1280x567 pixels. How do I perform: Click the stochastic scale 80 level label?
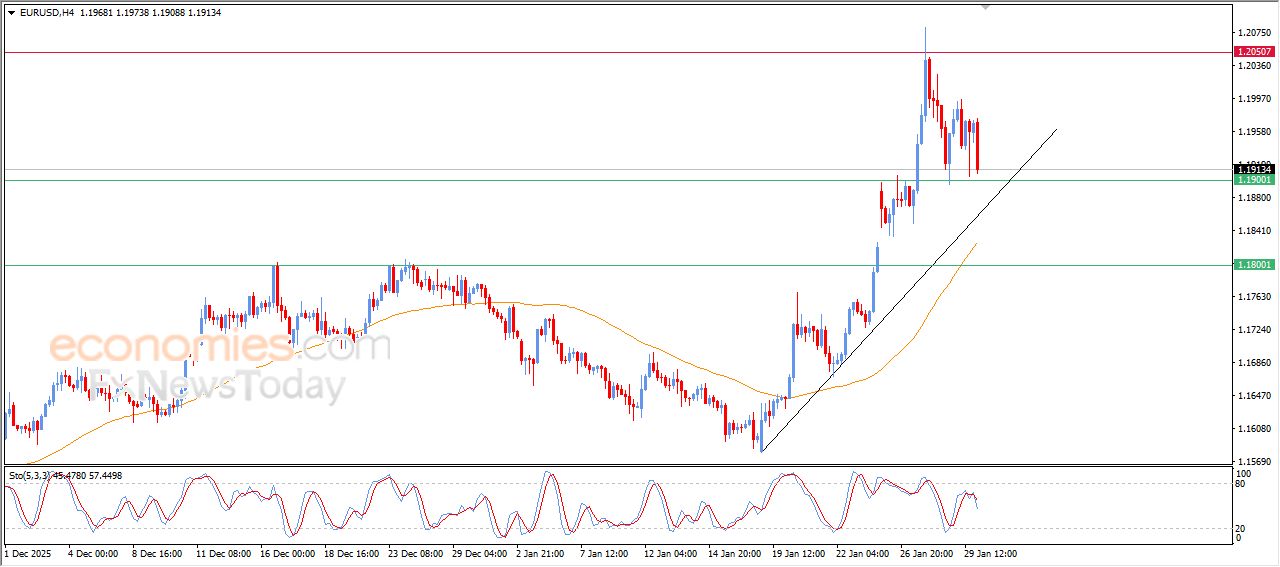pyautogui.click(x=1242, y=484)
